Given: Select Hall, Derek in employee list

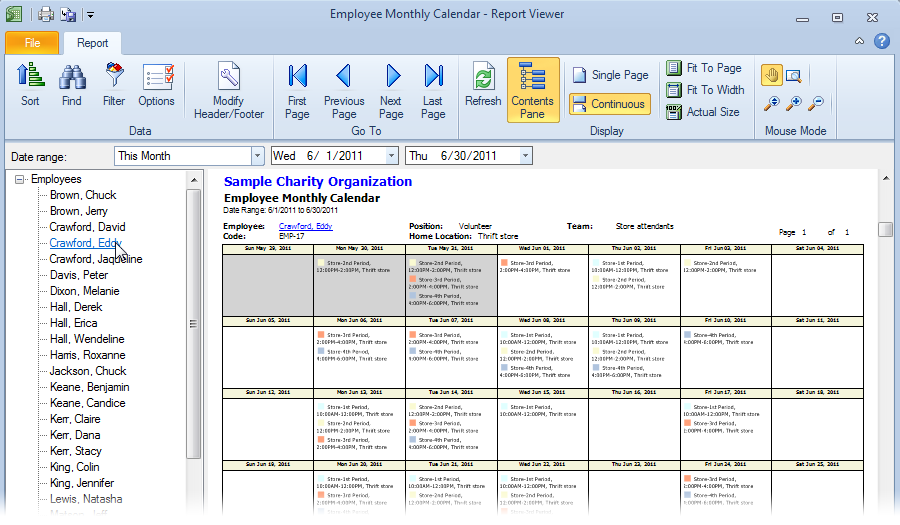Looking at the screenshot, I should click(x=76, y=307).
